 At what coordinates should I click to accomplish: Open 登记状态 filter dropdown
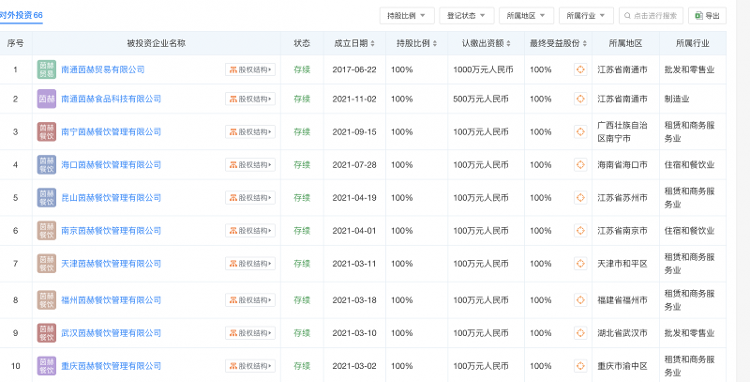click(x=466, y=16)
